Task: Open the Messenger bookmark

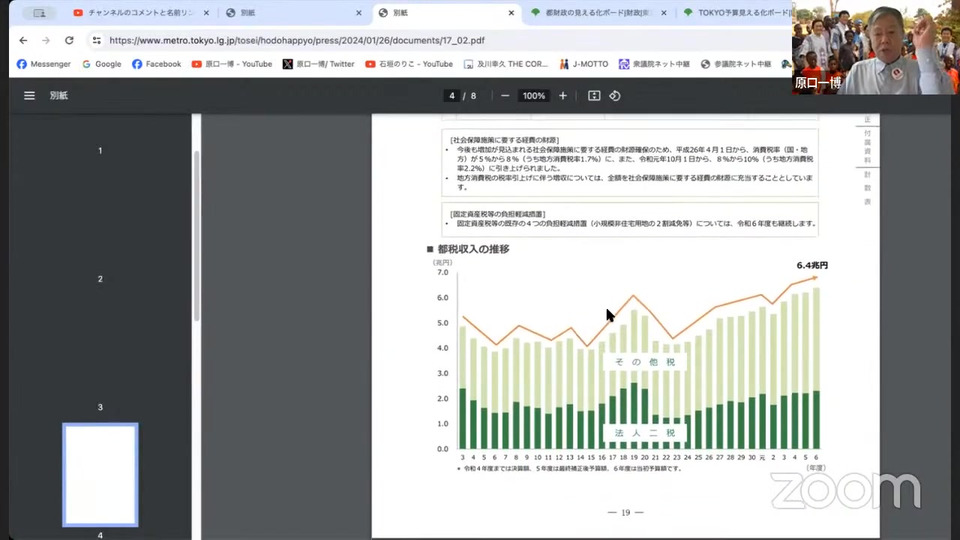Action: coord(43,64)
